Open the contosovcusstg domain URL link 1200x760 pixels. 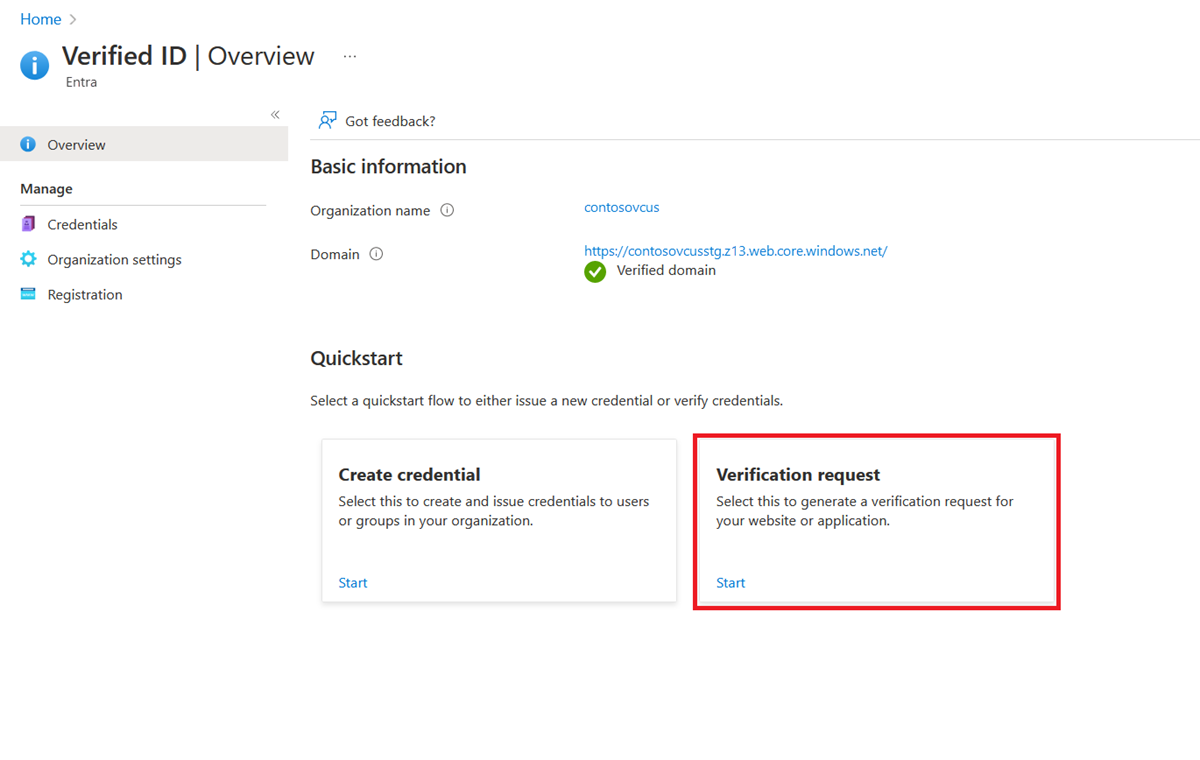tap(735, 251)
